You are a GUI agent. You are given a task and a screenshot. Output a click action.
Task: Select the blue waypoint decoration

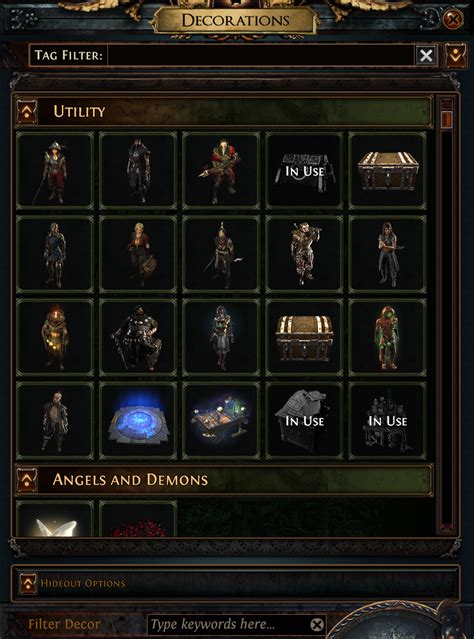pyautogui.click(x=138, y=421)
